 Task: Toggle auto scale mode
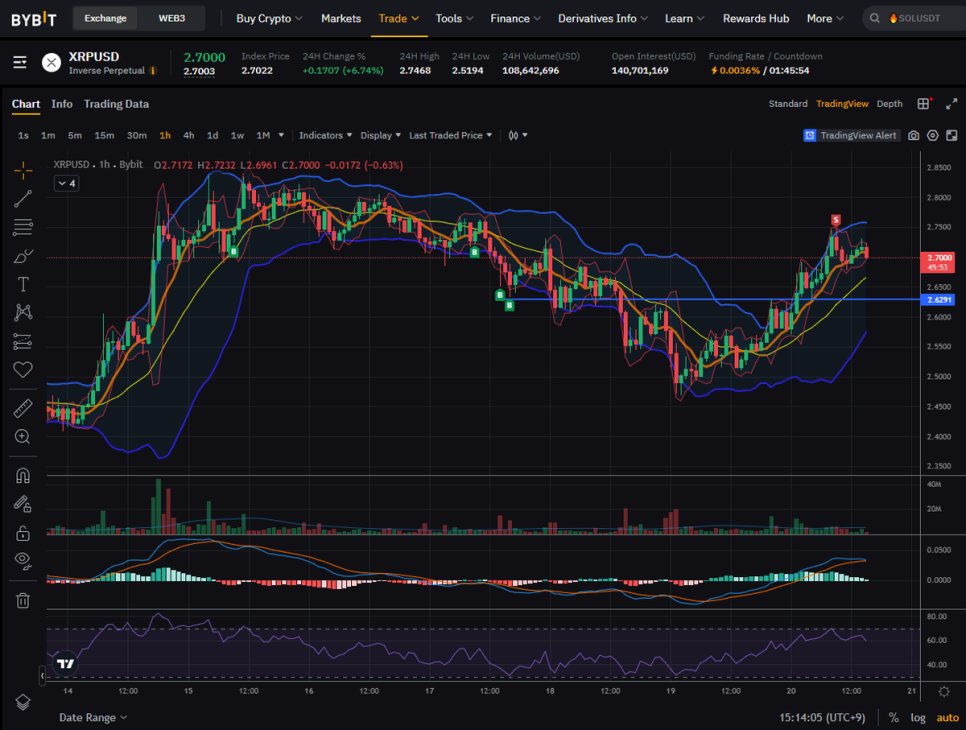(x=948, y=718)
